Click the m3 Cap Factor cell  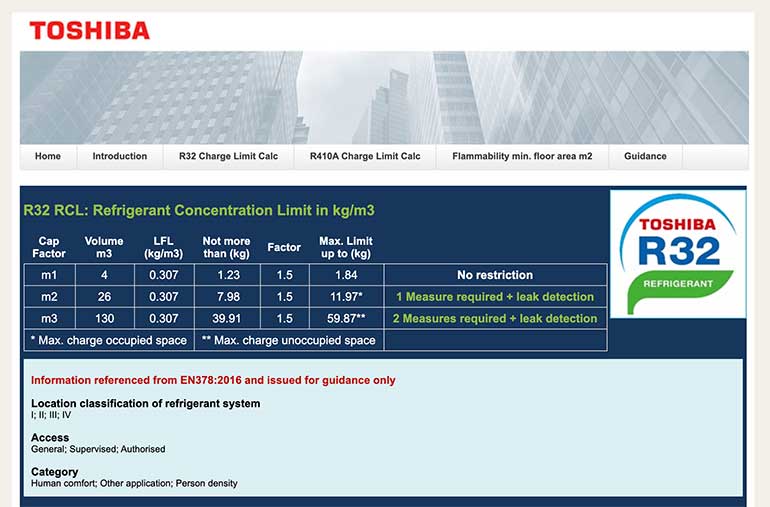point(49,318)
